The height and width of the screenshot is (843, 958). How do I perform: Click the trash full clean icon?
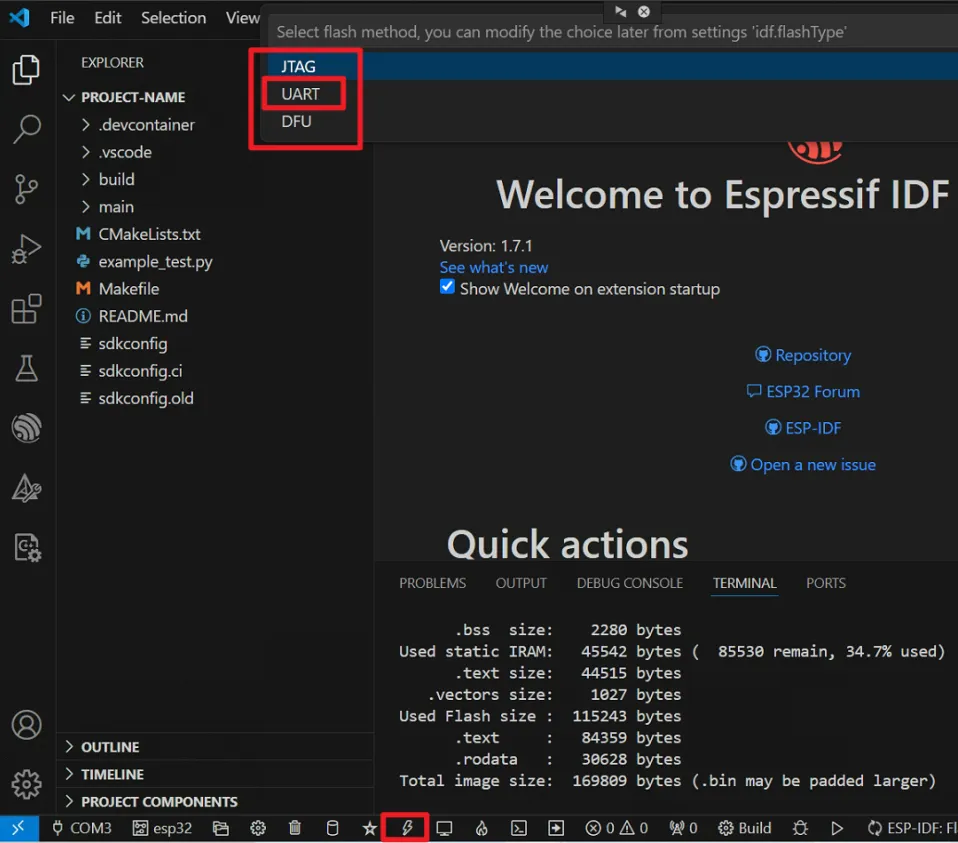pyautogui.click(x=295, y=828)
